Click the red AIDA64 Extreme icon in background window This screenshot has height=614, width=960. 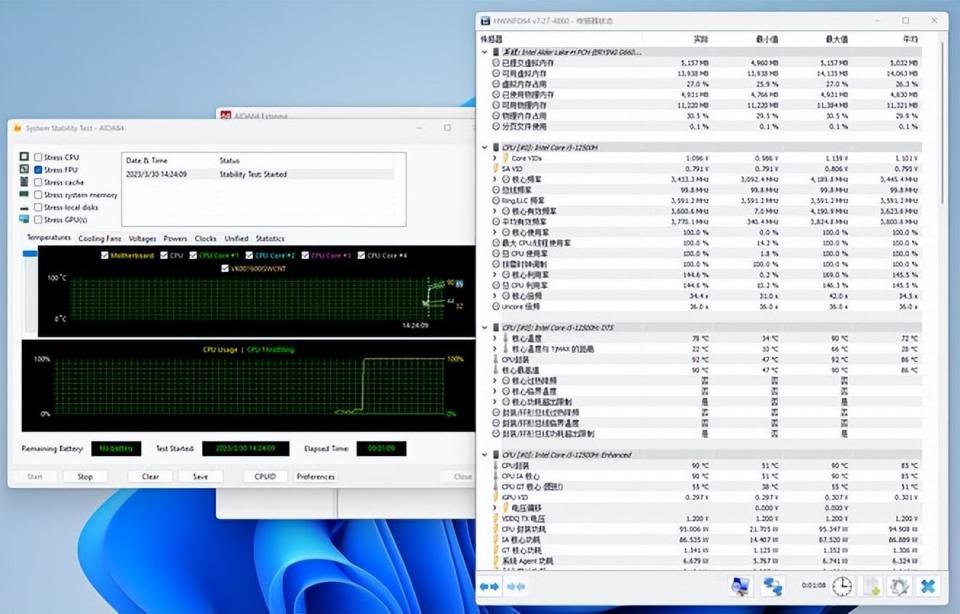226,115
